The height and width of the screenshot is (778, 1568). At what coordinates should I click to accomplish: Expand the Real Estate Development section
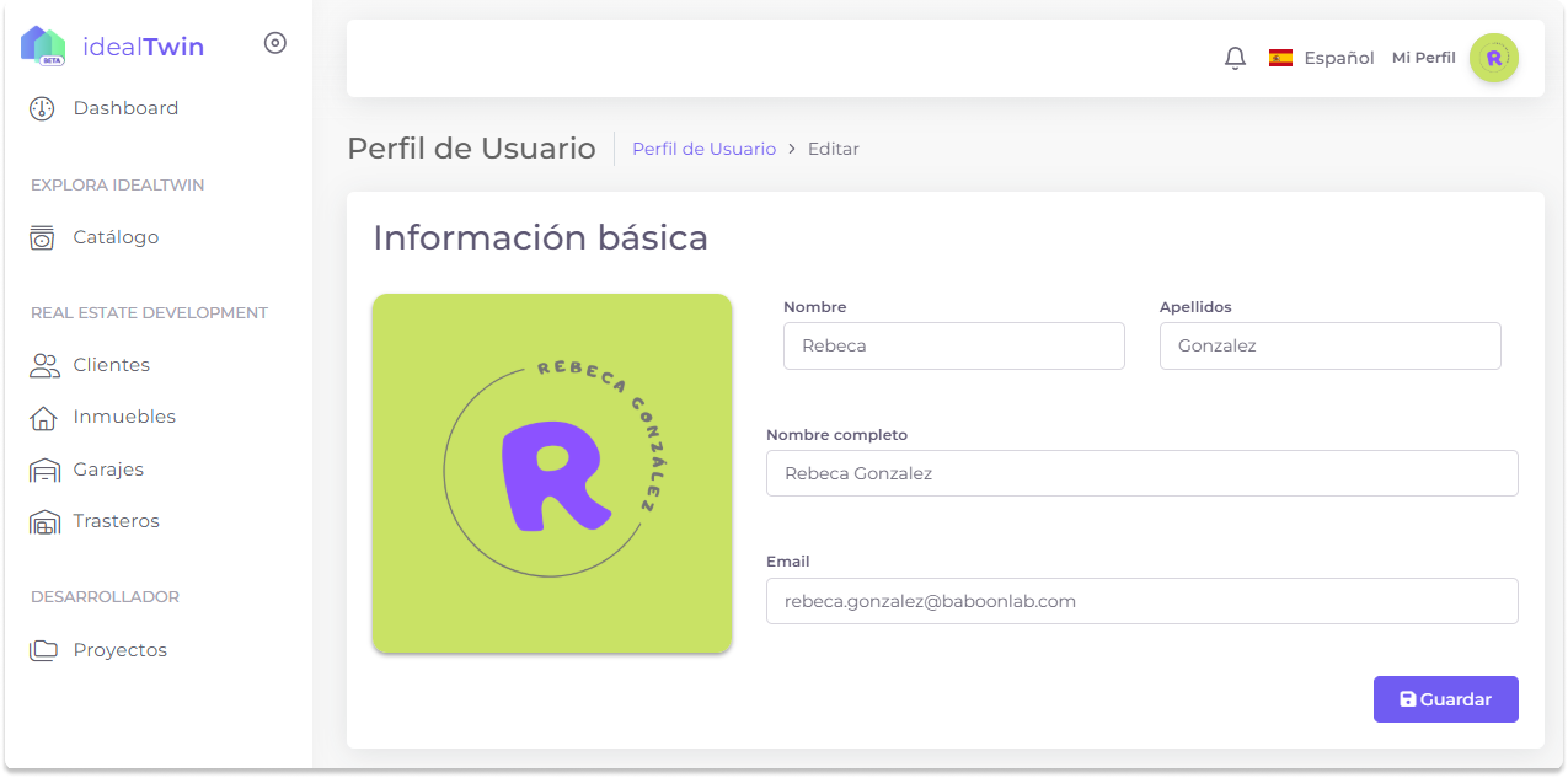pos(149,312)
